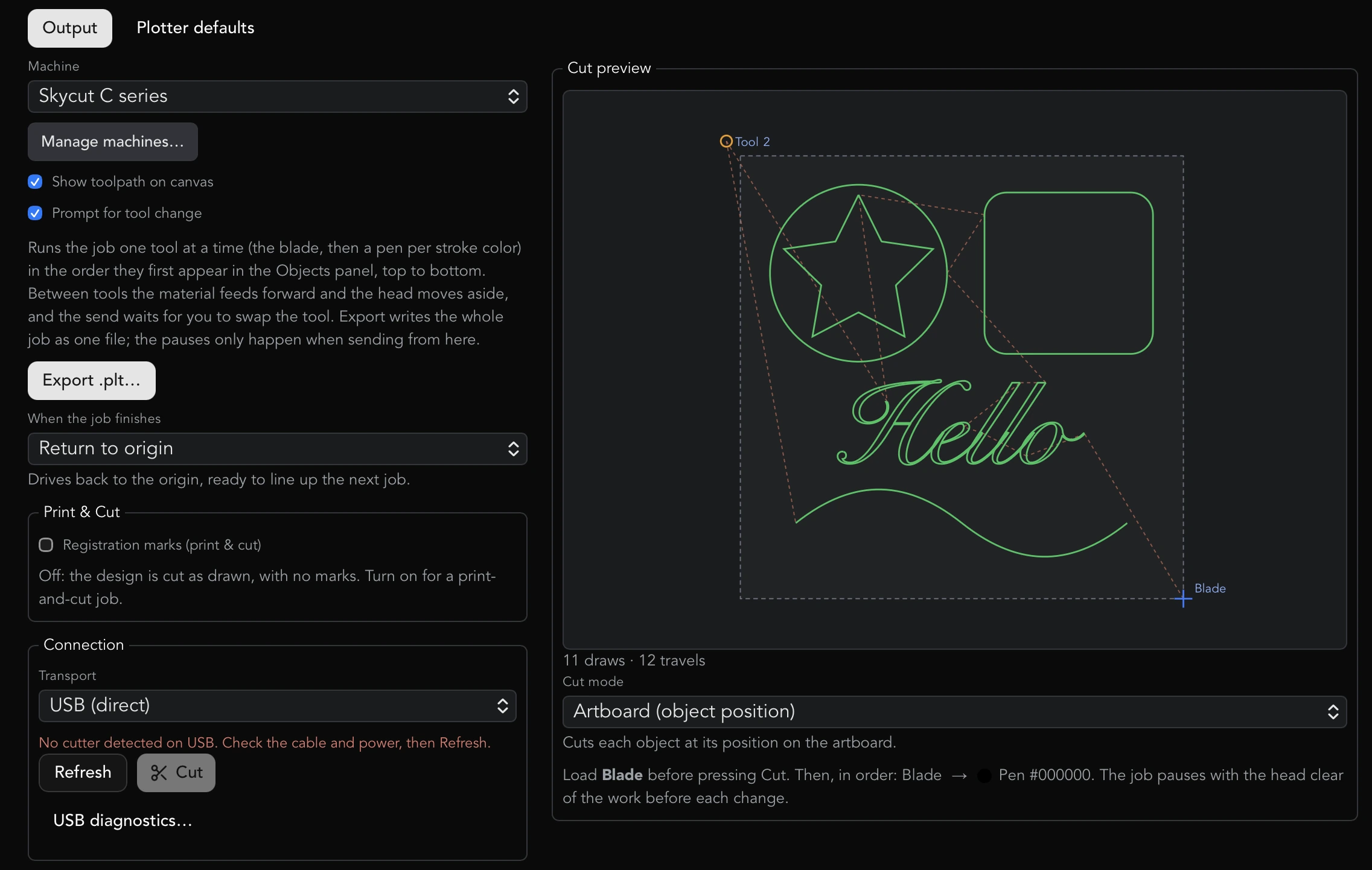Image resolution: width=1372 pixels, height=870 pixels.
Task: Click the 'Blade' label in preview
Action: tap(1210, 588)
